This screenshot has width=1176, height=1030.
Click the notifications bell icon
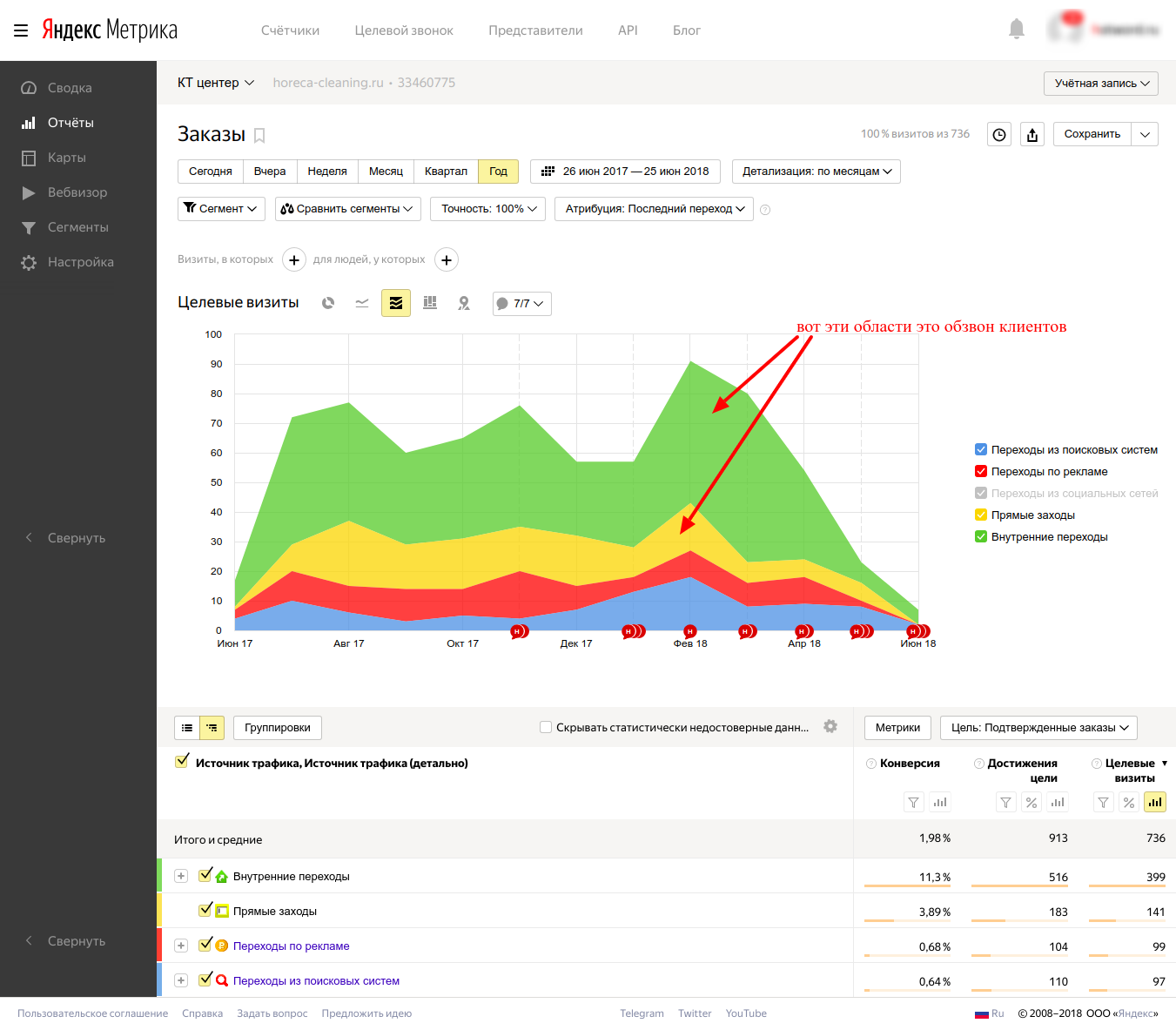[x=1016, y=30]
